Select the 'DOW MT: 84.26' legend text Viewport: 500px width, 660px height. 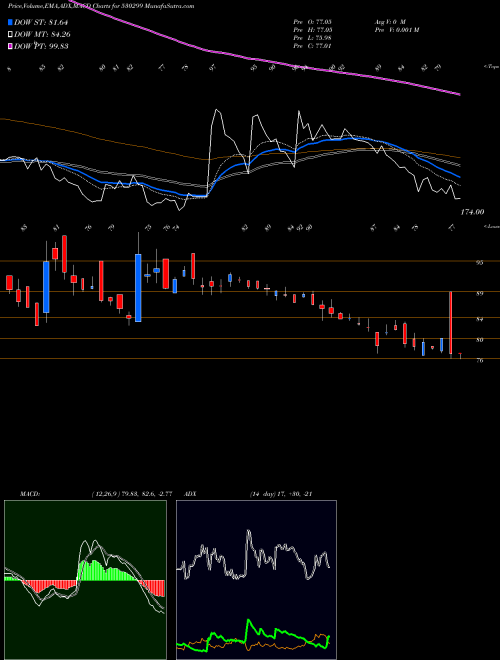[42, 35]
